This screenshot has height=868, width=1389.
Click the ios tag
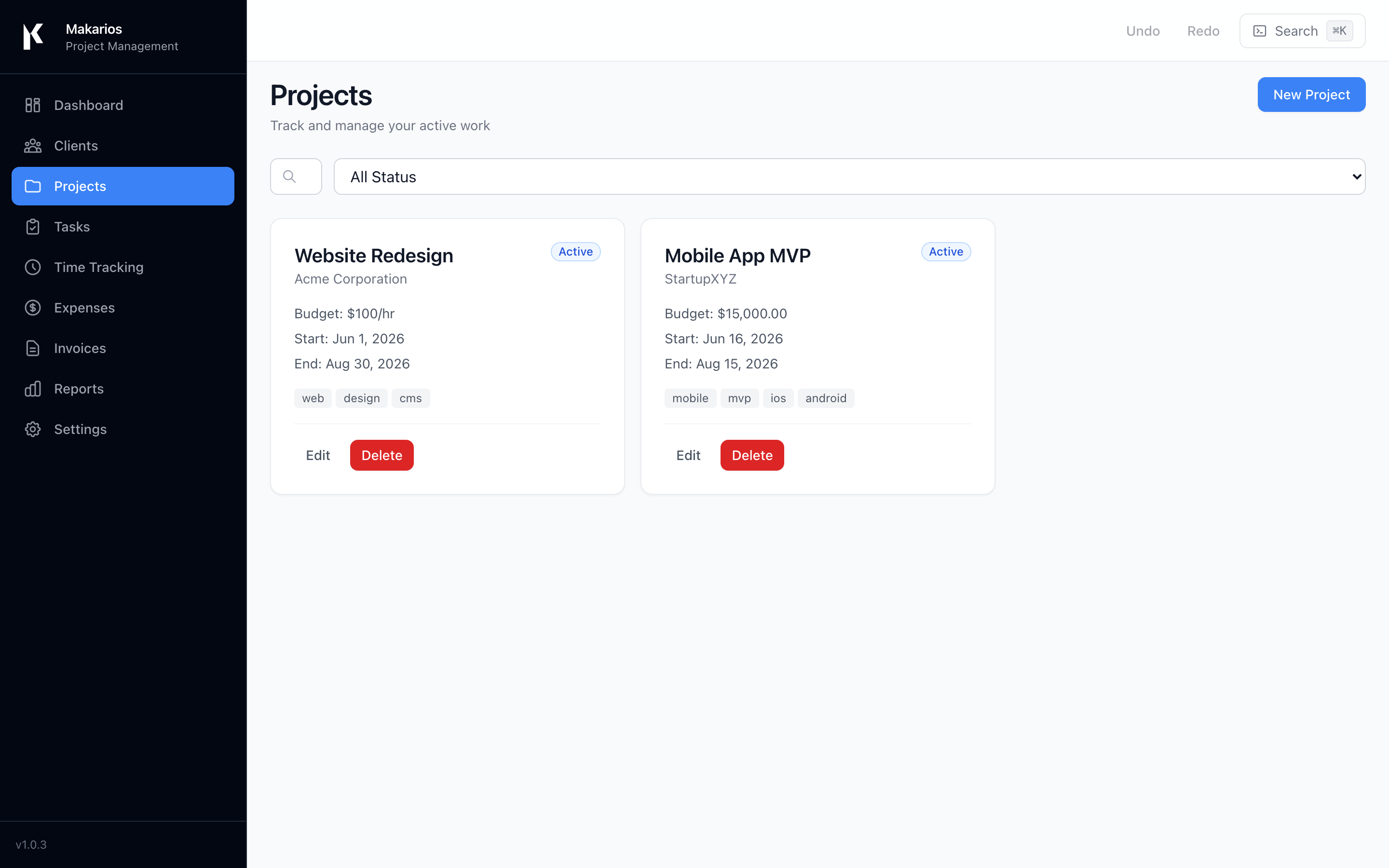pos(778,398)
